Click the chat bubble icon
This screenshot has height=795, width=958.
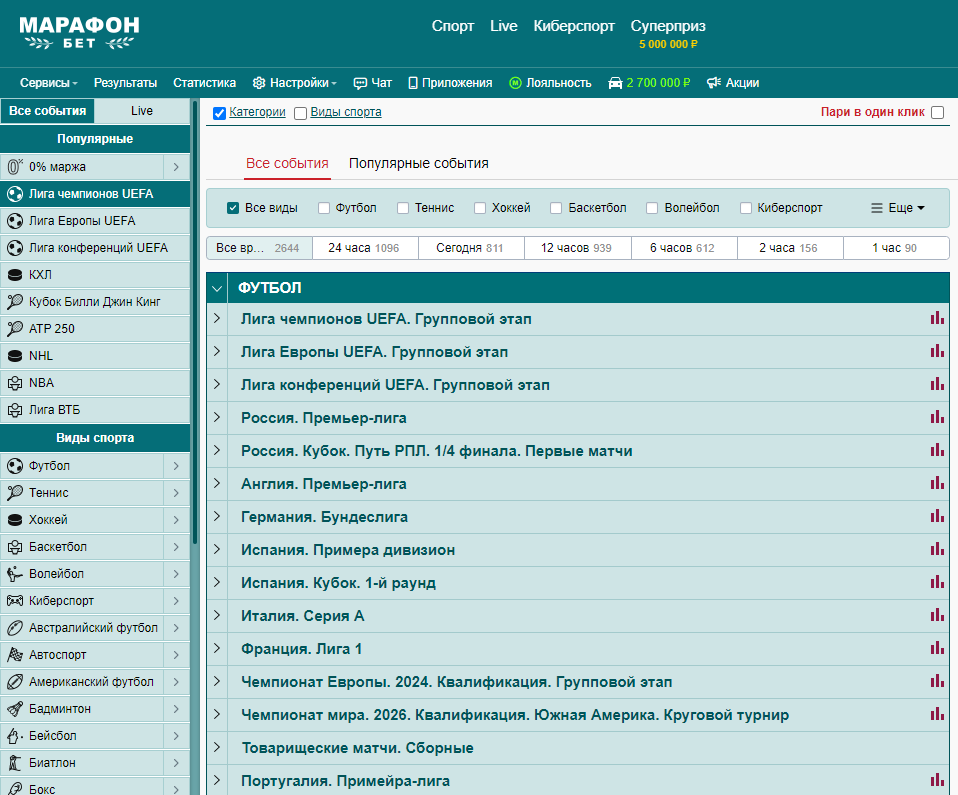click(x=360, y=83)
